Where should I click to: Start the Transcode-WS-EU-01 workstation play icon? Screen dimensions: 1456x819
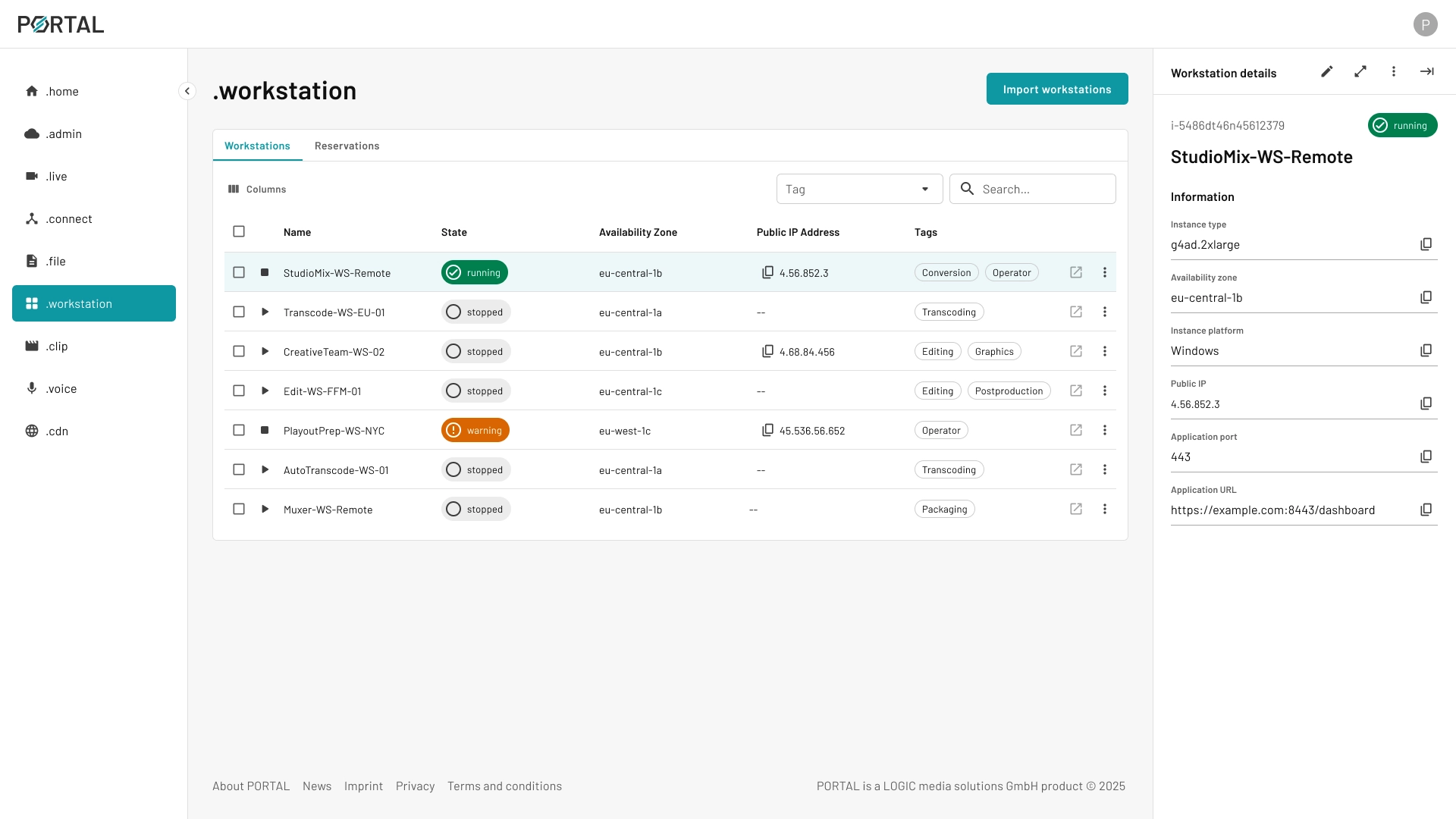[x=265, y=312]
